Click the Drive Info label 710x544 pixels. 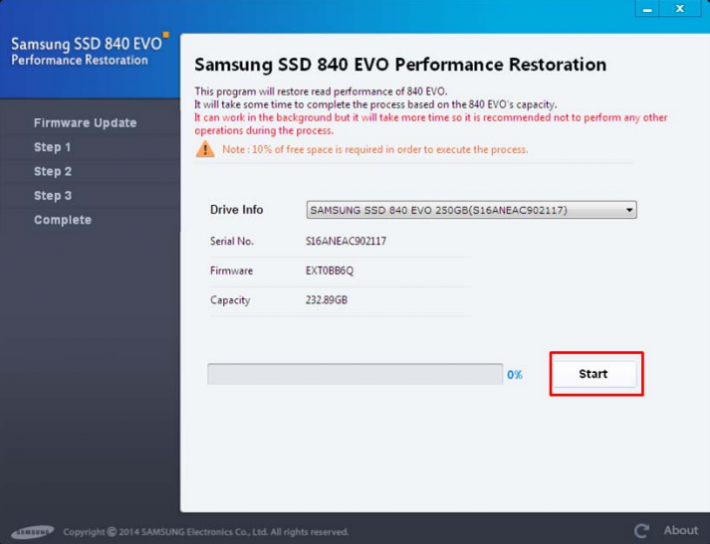coord(236,210)
